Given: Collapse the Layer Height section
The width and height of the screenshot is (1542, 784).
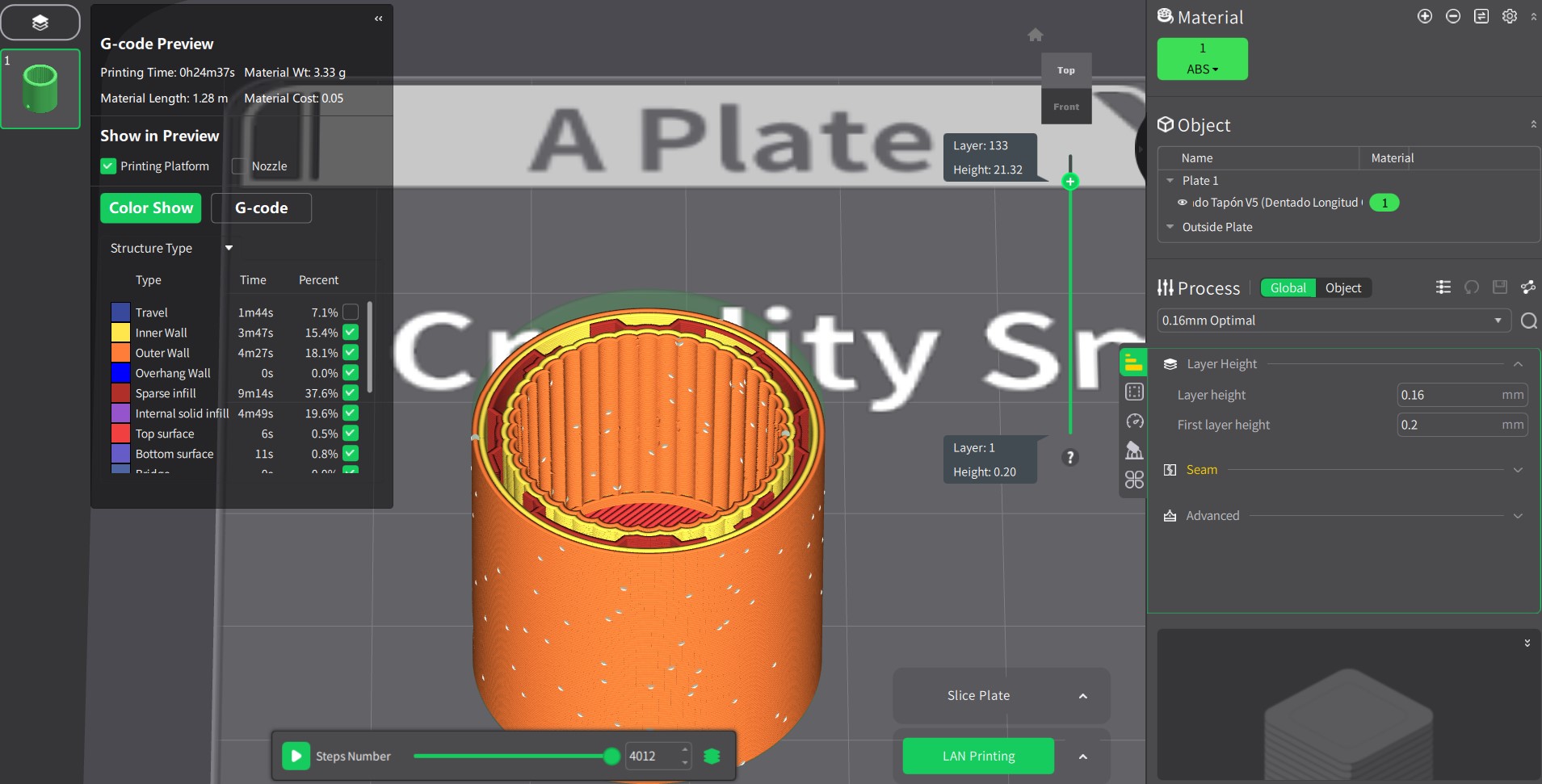Looking at the screenshot, I should pyautogui.click(x=1518, y=364).
